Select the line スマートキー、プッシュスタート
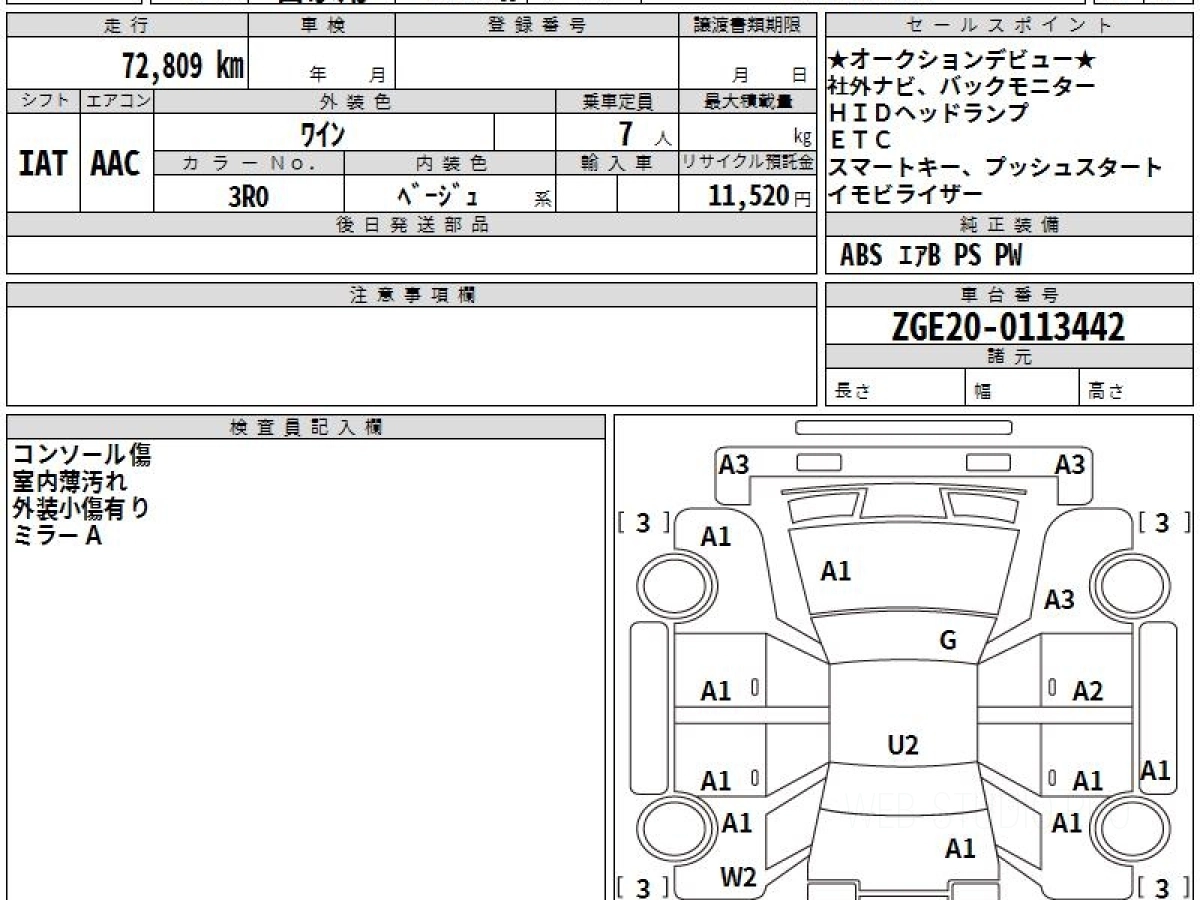This screenshot has width=1200, height=900. [996, 167]
